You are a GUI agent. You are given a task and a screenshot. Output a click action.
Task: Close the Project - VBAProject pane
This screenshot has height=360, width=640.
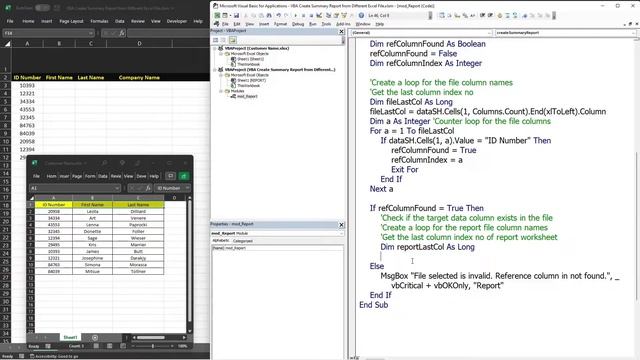point(342,31)
